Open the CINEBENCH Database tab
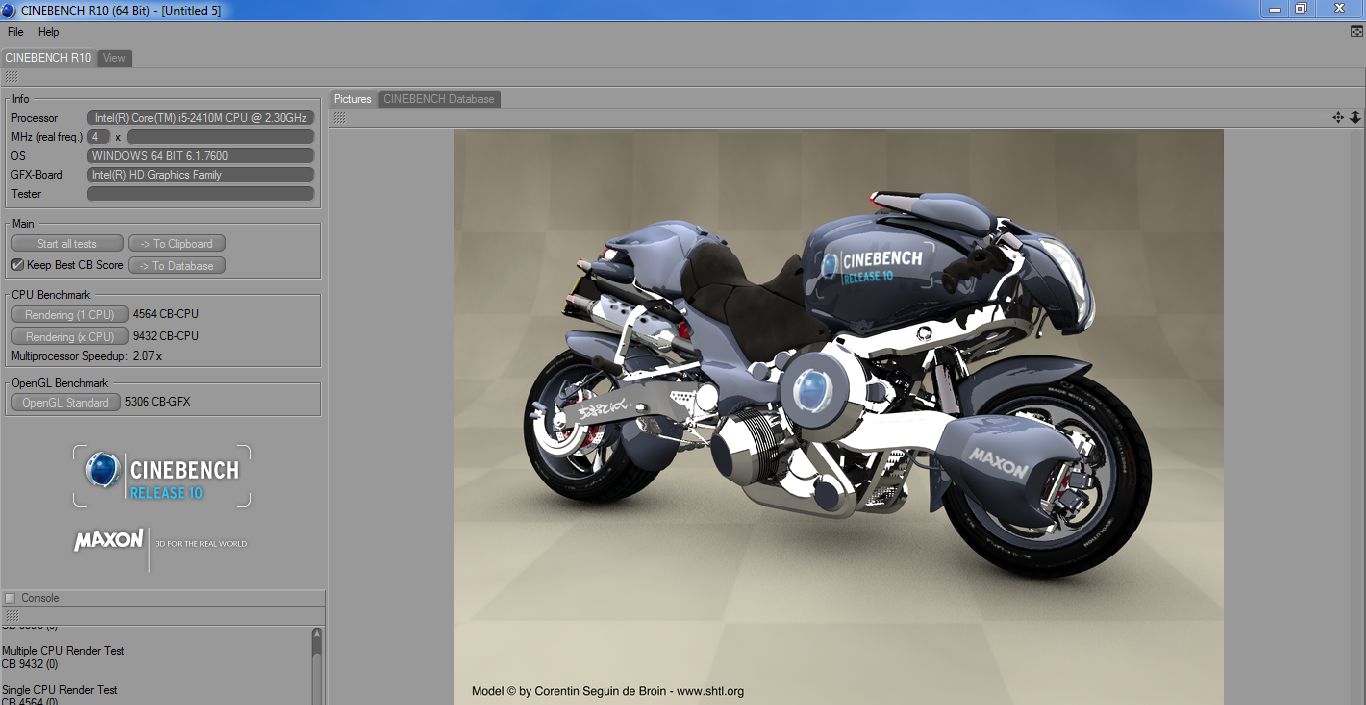The image size is (1366, 705). [x=439, y=99]
